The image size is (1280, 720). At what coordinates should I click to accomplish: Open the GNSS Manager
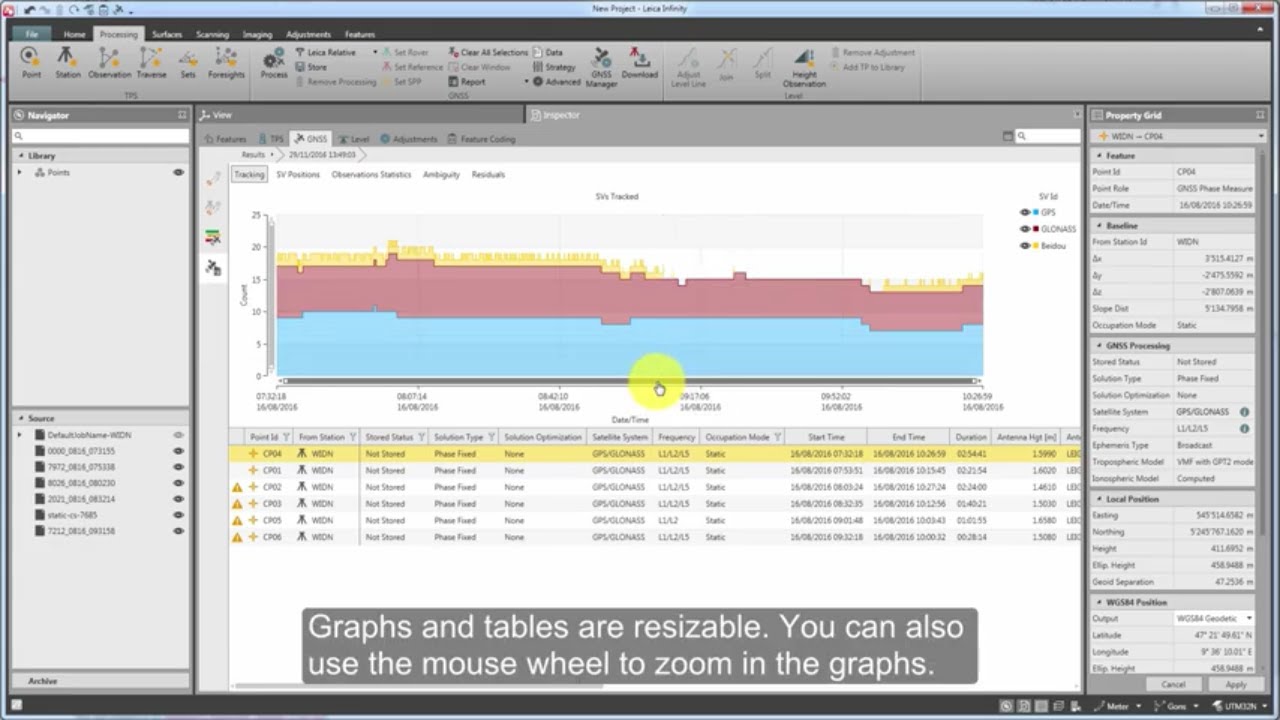601,66
